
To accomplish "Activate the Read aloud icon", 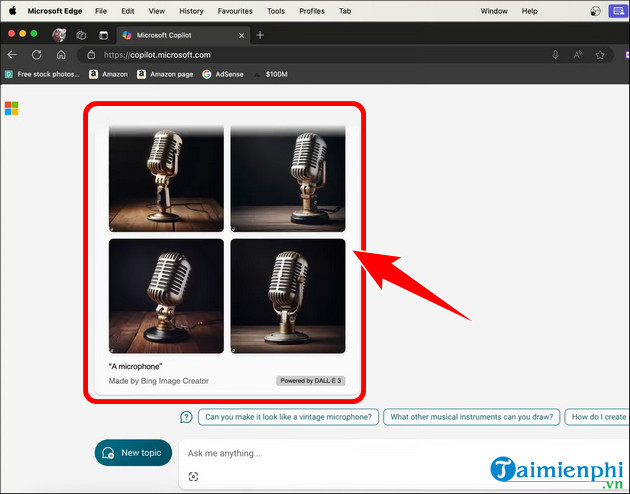I will pyautogui.click(x=578, y=55).
